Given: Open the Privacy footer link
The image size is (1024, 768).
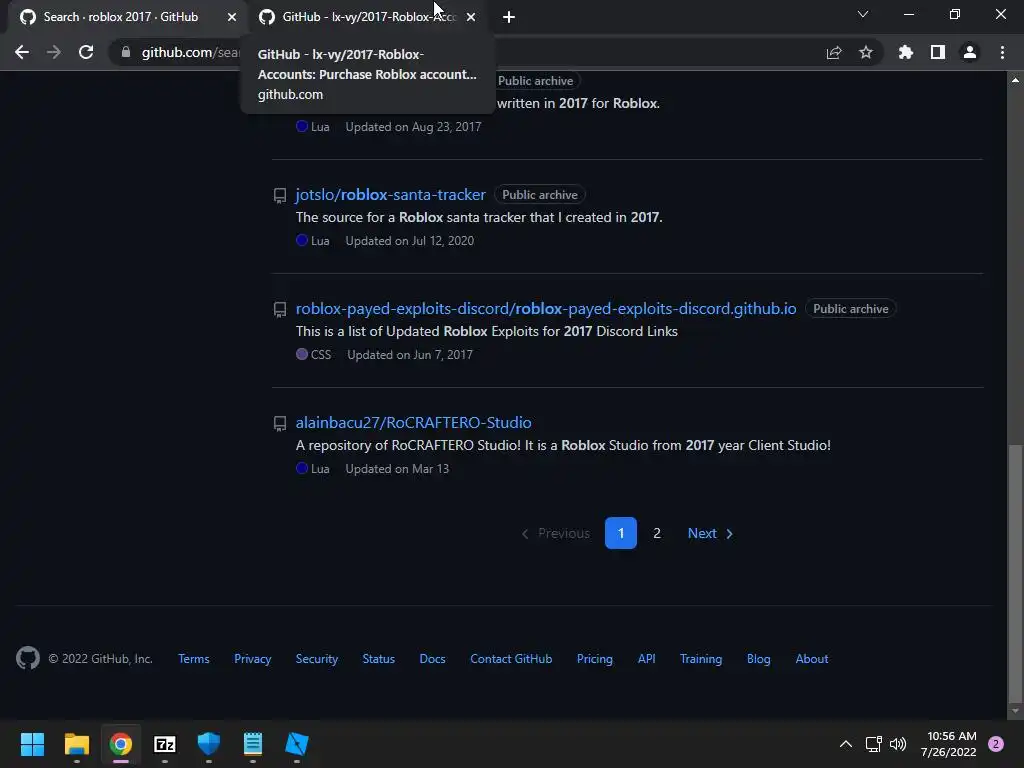Looking at the screenshot, I should [x=253, y=659].
